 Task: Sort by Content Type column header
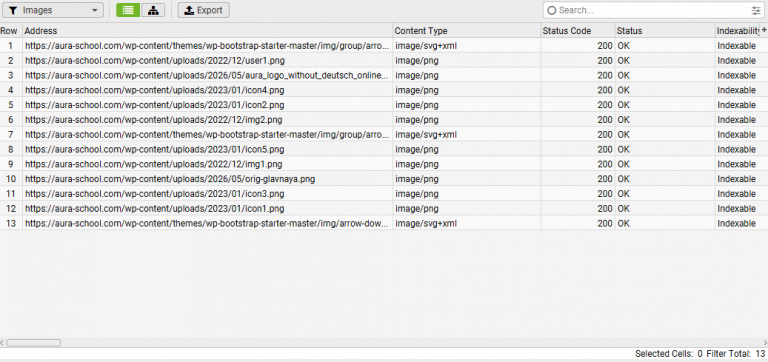pos(467,31)
